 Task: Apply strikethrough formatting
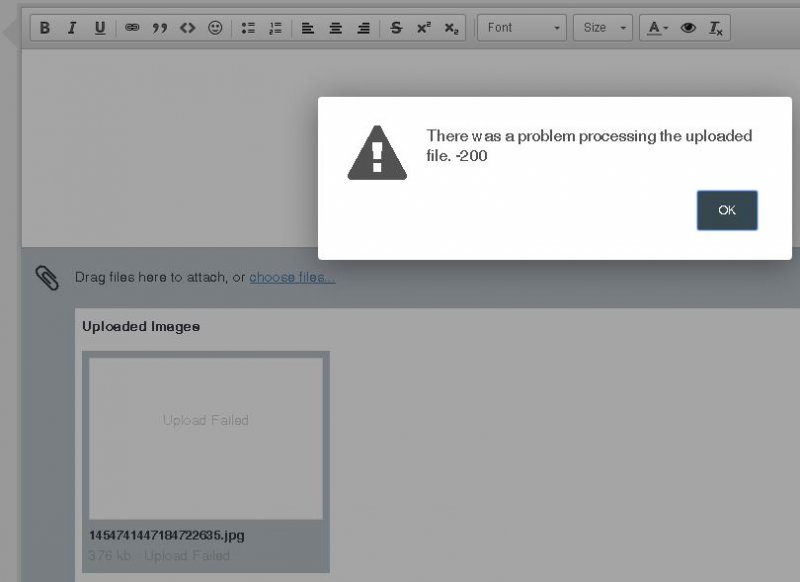click(396, 28)
